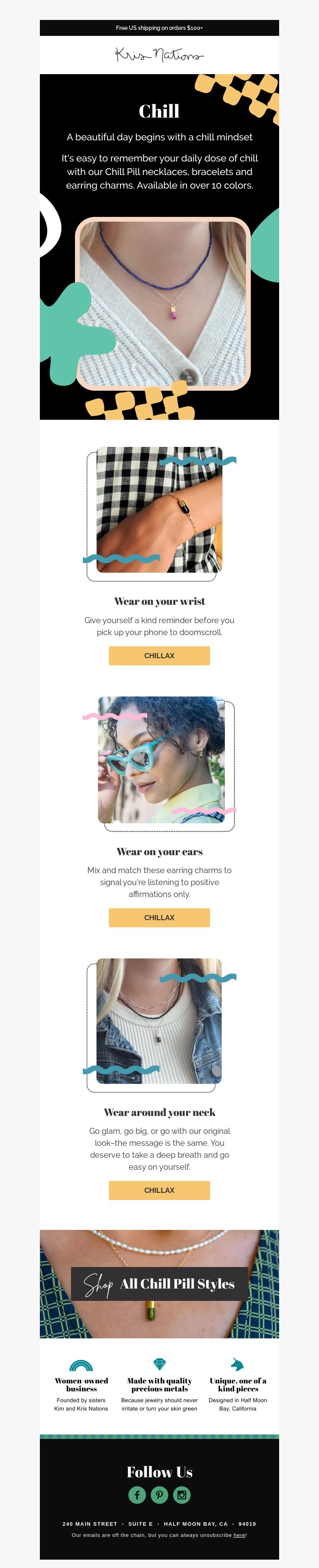319x1568 pixels.
Task: Click the Wear on your wrist heading
Action: pyautogui.click(x=159, y=601)
